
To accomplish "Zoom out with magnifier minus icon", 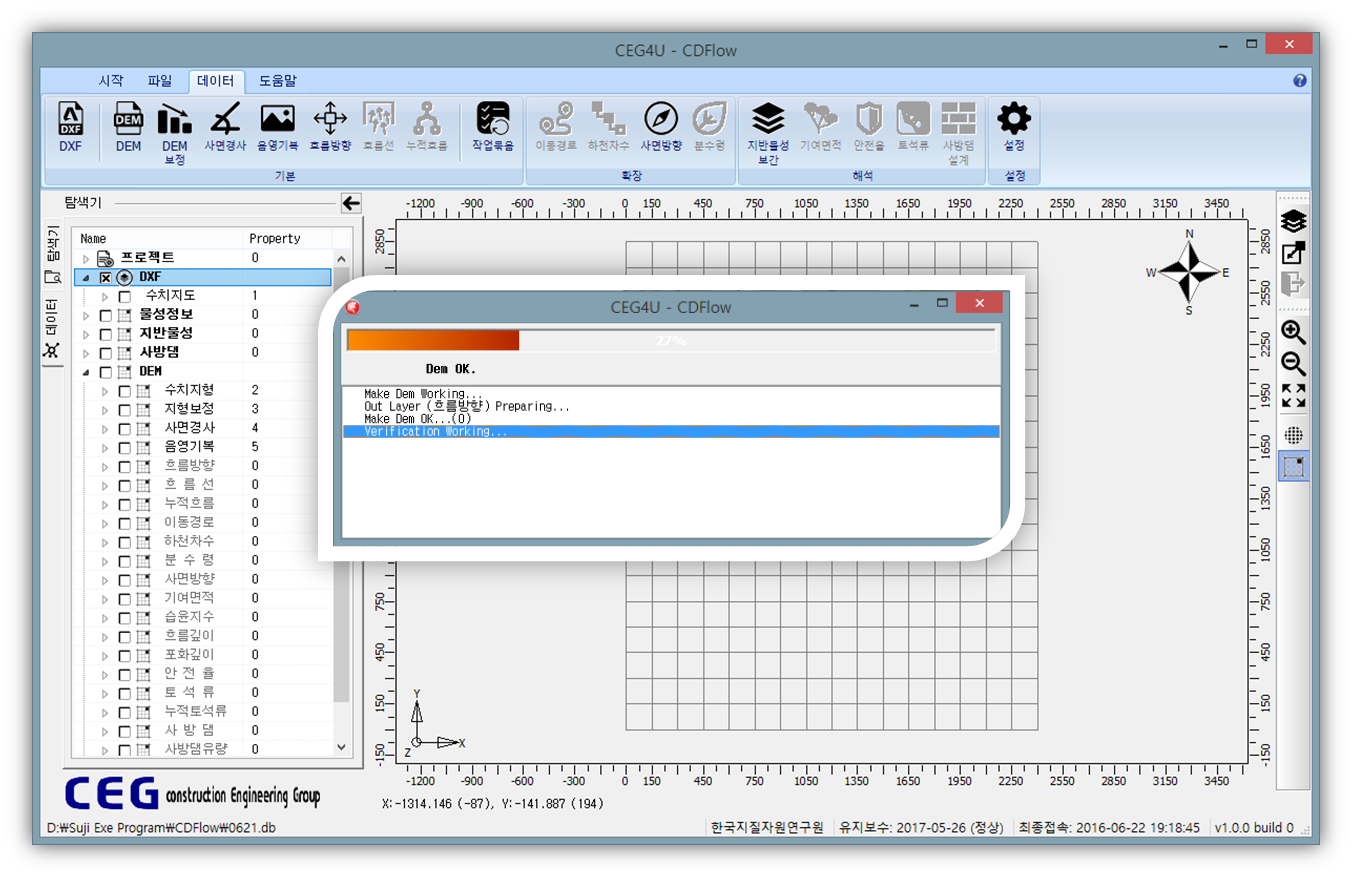I will 1293,364.
